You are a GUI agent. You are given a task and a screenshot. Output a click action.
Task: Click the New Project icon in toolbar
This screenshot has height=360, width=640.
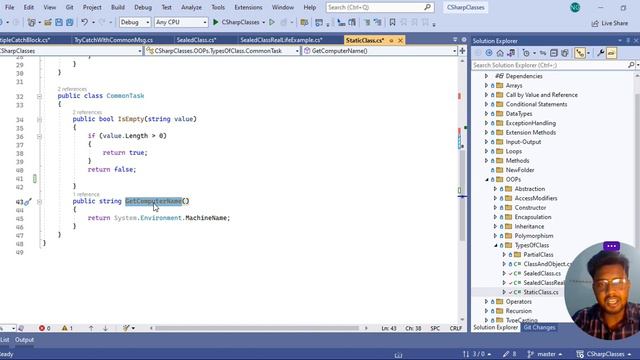point(31,22)
